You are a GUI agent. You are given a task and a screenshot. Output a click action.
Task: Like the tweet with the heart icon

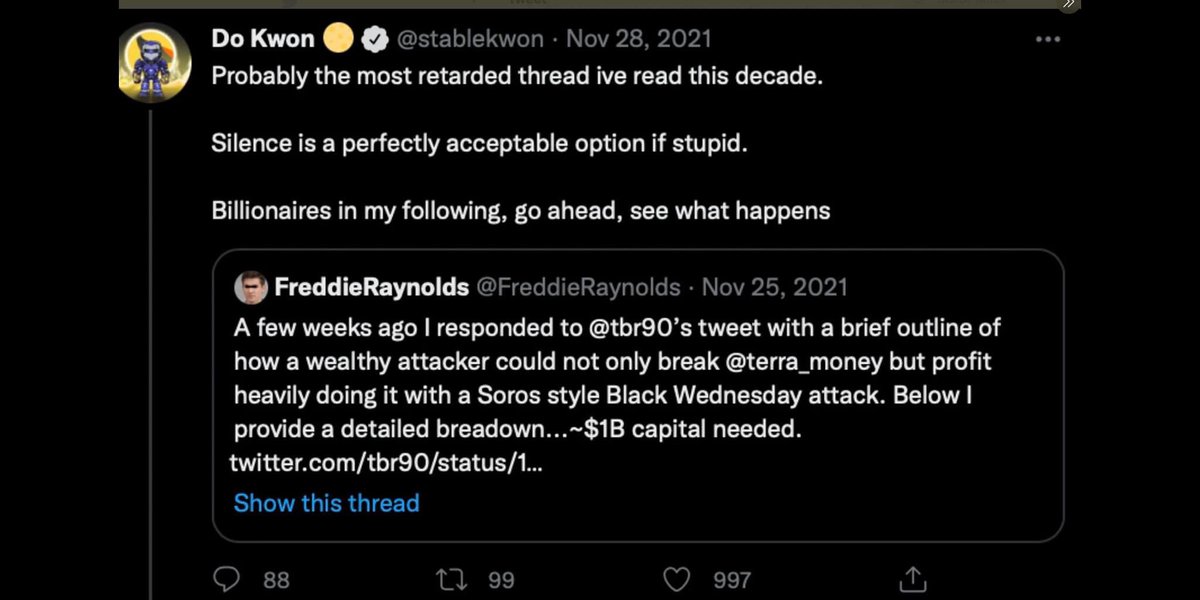pos(678,579)
